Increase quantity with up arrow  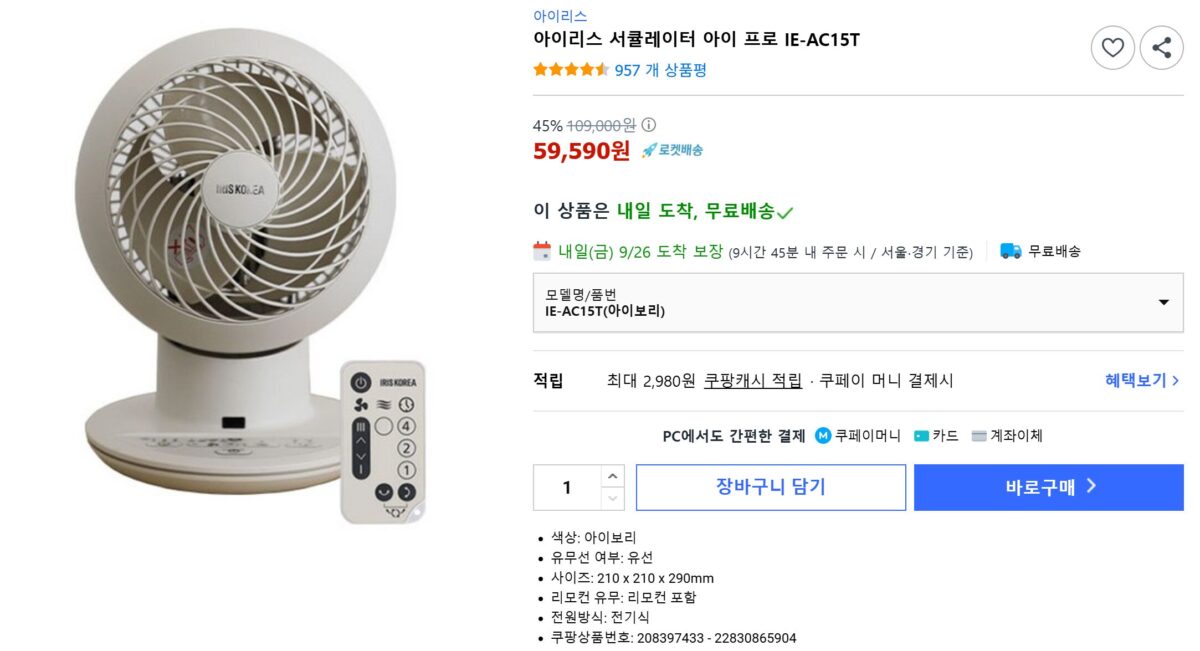point(613,476)
